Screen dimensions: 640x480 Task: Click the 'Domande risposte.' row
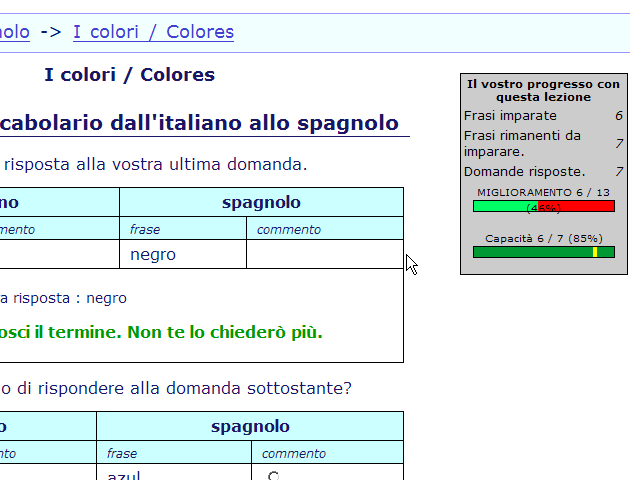[x=543, y=171]
